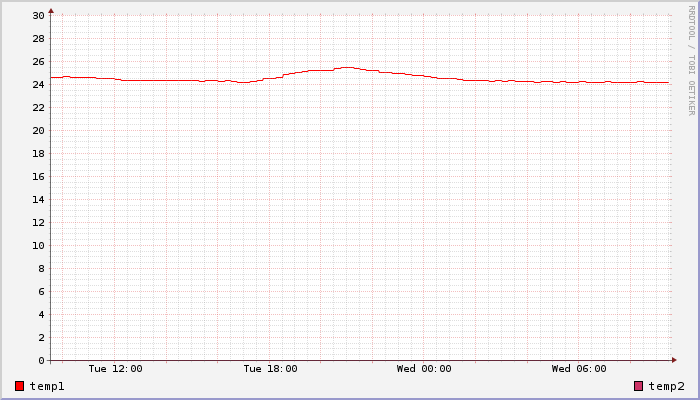Click the 16 label on the y-axis
This screenshot has height=400, width=700.
38,177
